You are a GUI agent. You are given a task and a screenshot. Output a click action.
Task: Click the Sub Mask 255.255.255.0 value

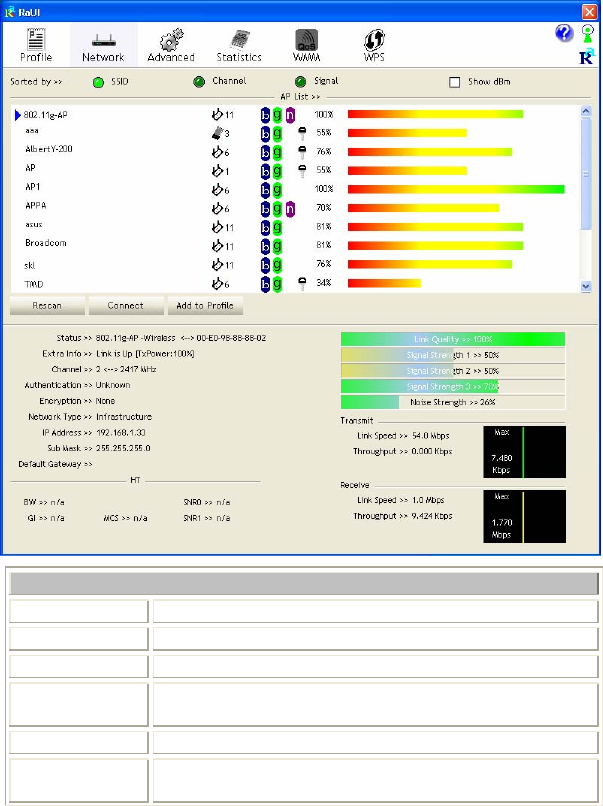[x=123, y=448]
